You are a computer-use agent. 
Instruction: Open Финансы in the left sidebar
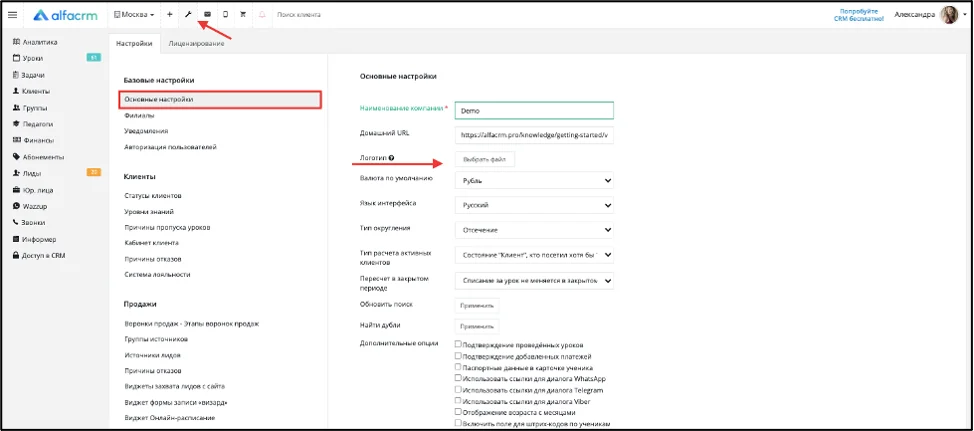(x=38, y=140)
